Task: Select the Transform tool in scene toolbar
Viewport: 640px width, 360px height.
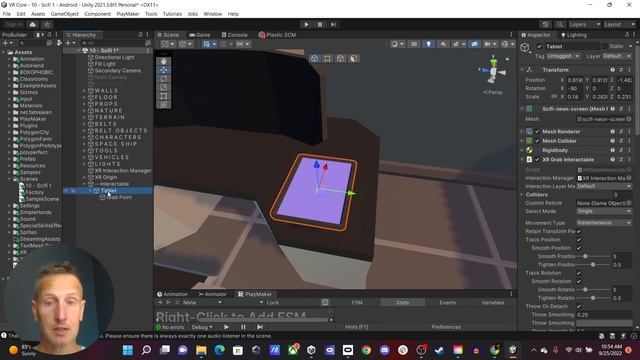Action: click(x=164, y=104)
